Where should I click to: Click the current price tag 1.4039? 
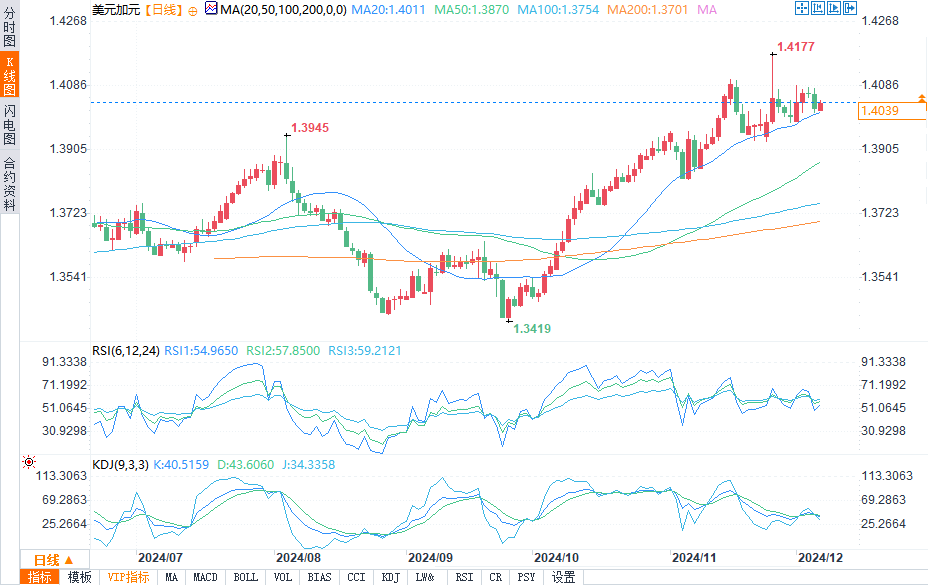pos(891,111)
